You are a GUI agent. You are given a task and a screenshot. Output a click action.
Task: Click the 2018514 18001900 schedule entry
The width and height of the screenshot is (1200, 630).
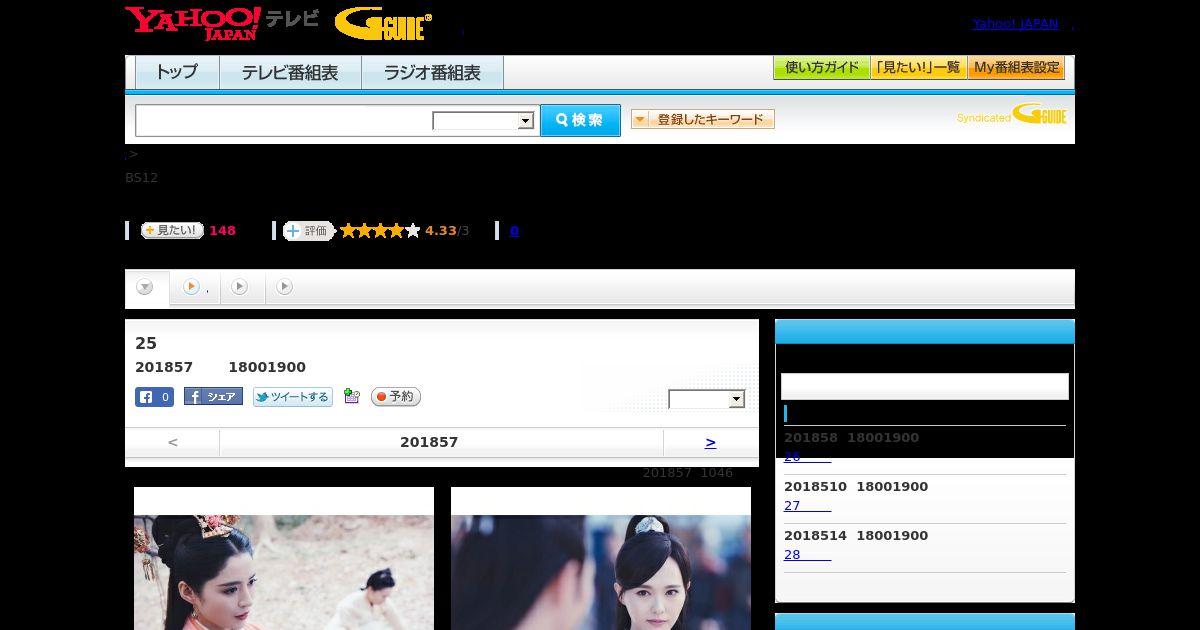[856, 536]
